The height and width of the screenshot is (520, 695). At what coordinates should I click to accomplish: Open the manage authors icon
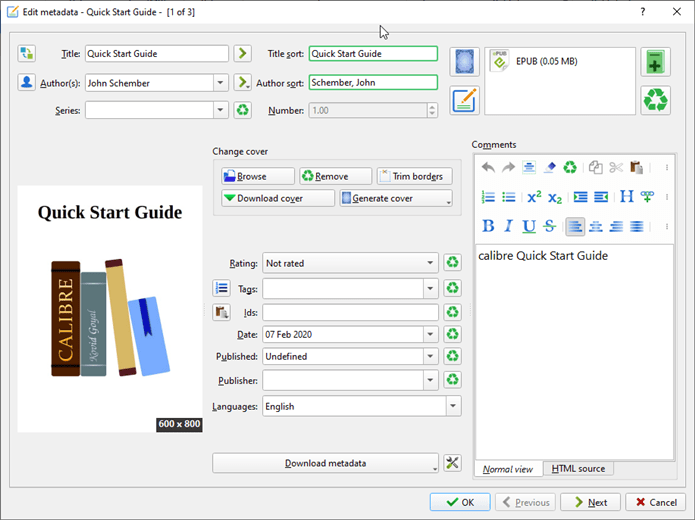[x=26, y=82]
